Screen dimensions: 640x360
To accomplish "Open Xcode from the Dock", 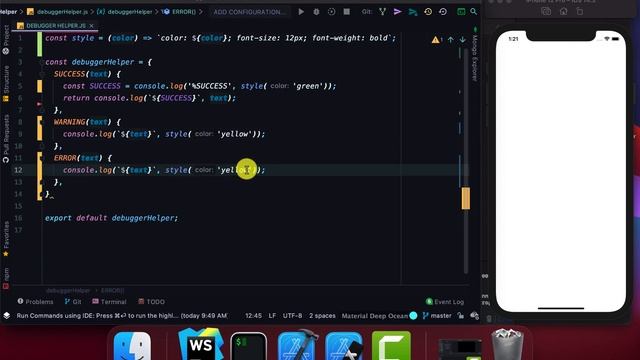I will click(x=296, y=345).
